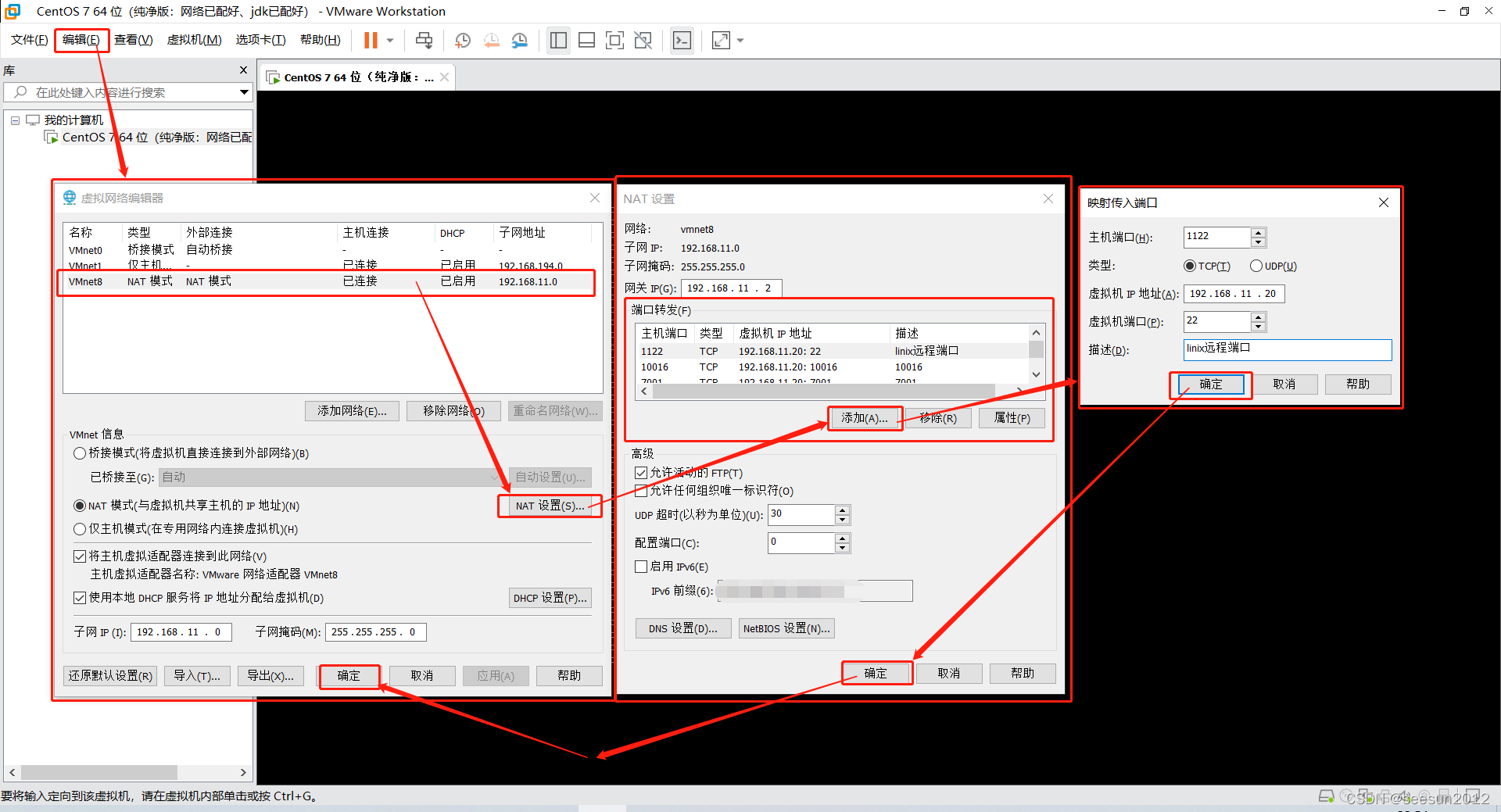Viewport: 1501px width, 812px height.
Task: Toggle allow any organizationally unique identifier checkbox
Action: pos(641,491)
